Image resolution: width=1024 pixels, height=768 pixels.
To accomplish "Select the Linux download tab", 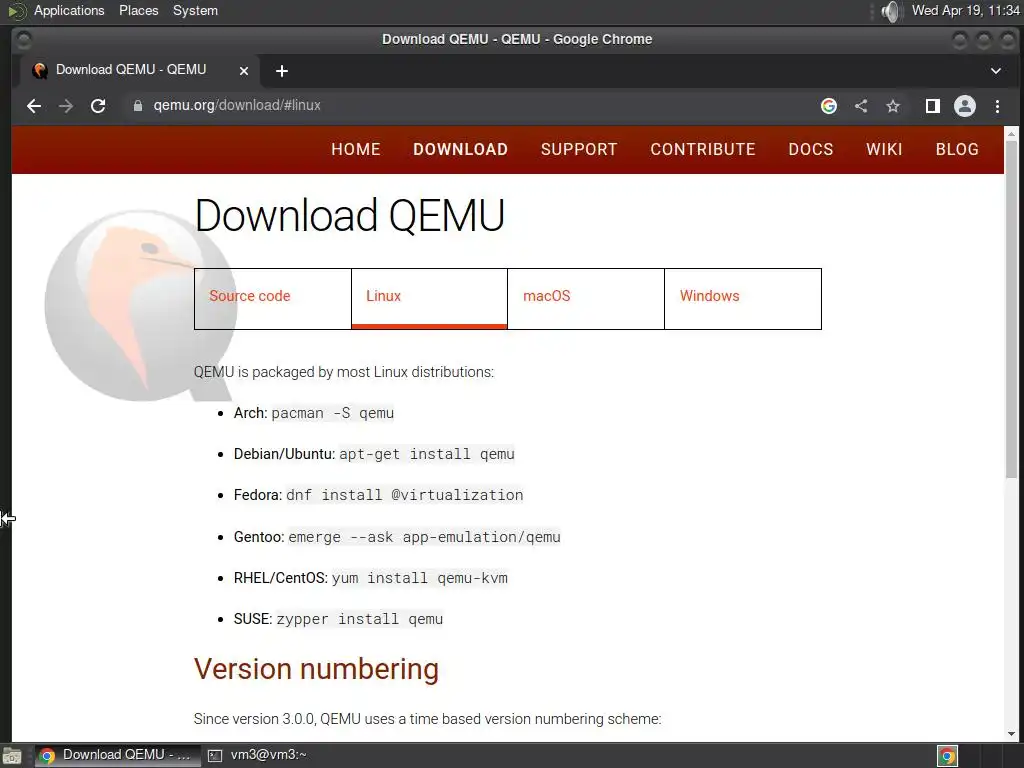I will pyautogui.click(x=429, y=298).
